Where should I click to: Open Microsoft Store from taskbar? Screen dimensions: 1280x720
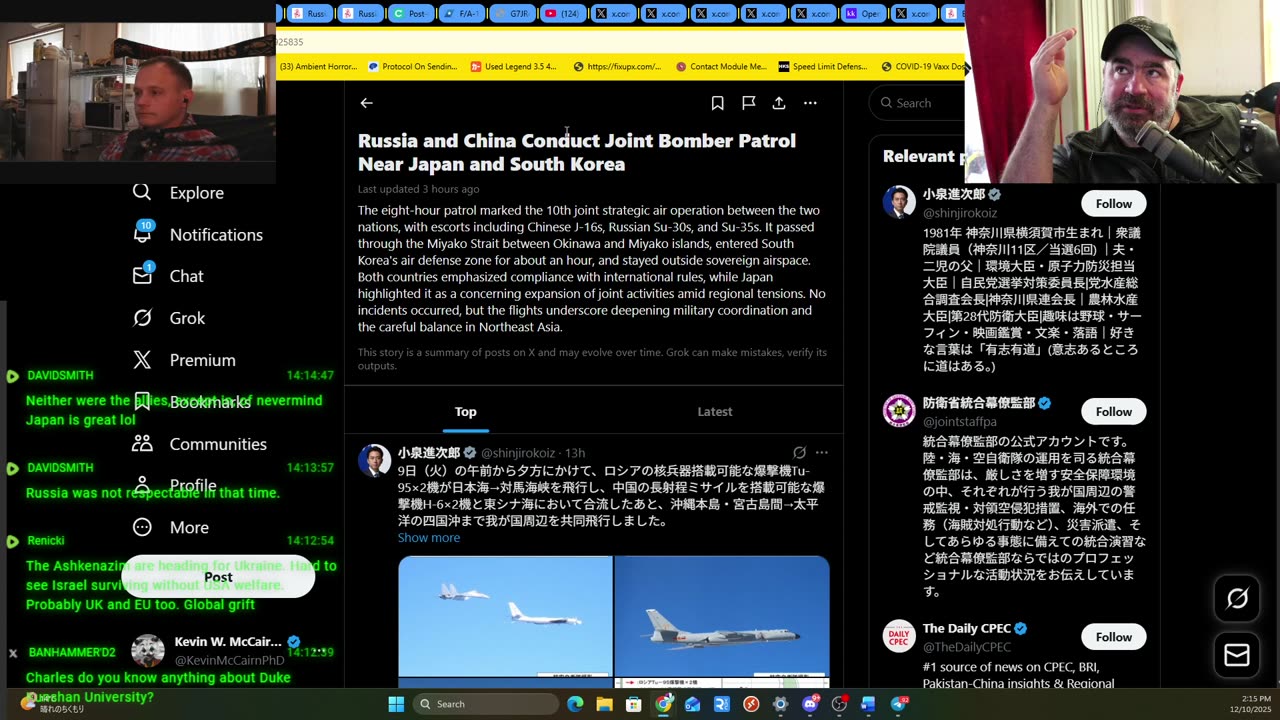tap(633, 704)
